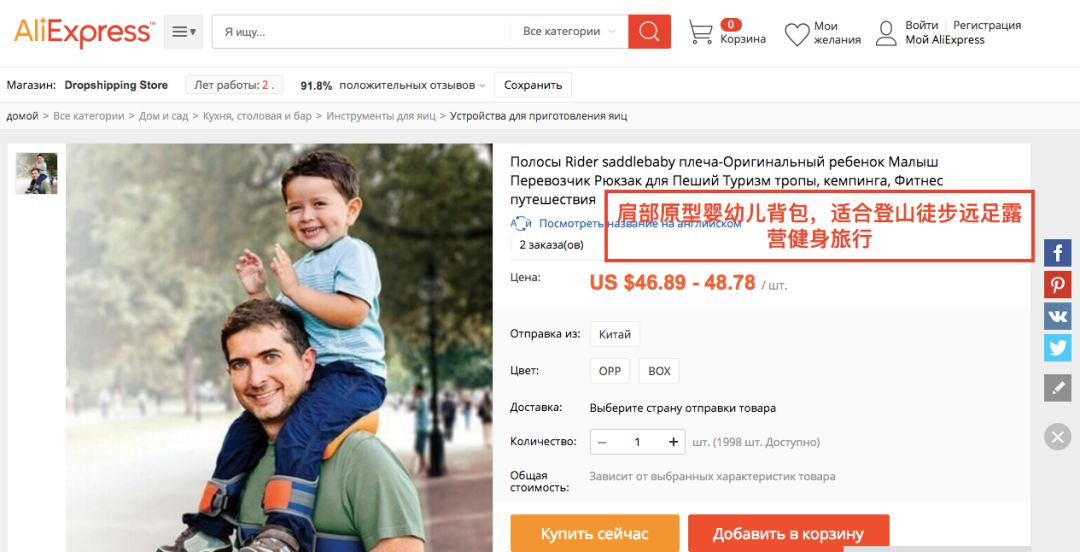Viewport: 1080px width, 552px height.
Task: Choose Китай as shipping origin
Action: 615,334
